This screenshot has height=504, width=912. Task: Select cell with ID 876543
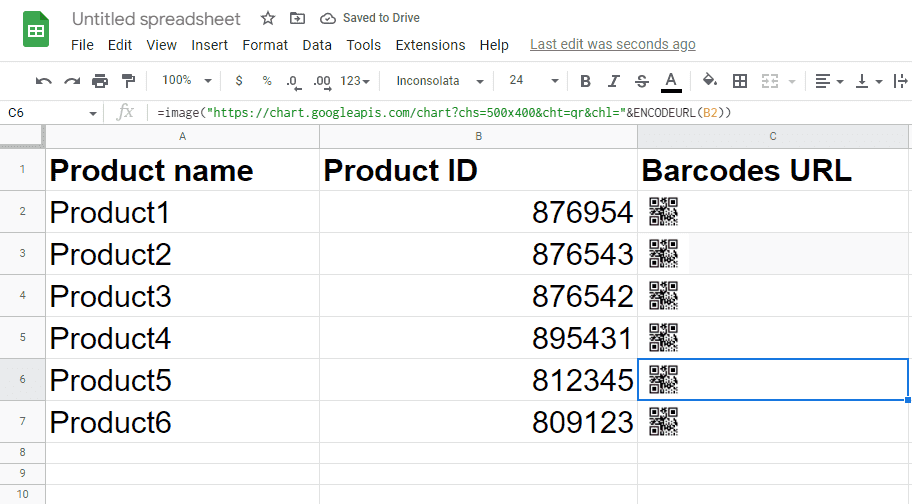[x=478, y=254]
